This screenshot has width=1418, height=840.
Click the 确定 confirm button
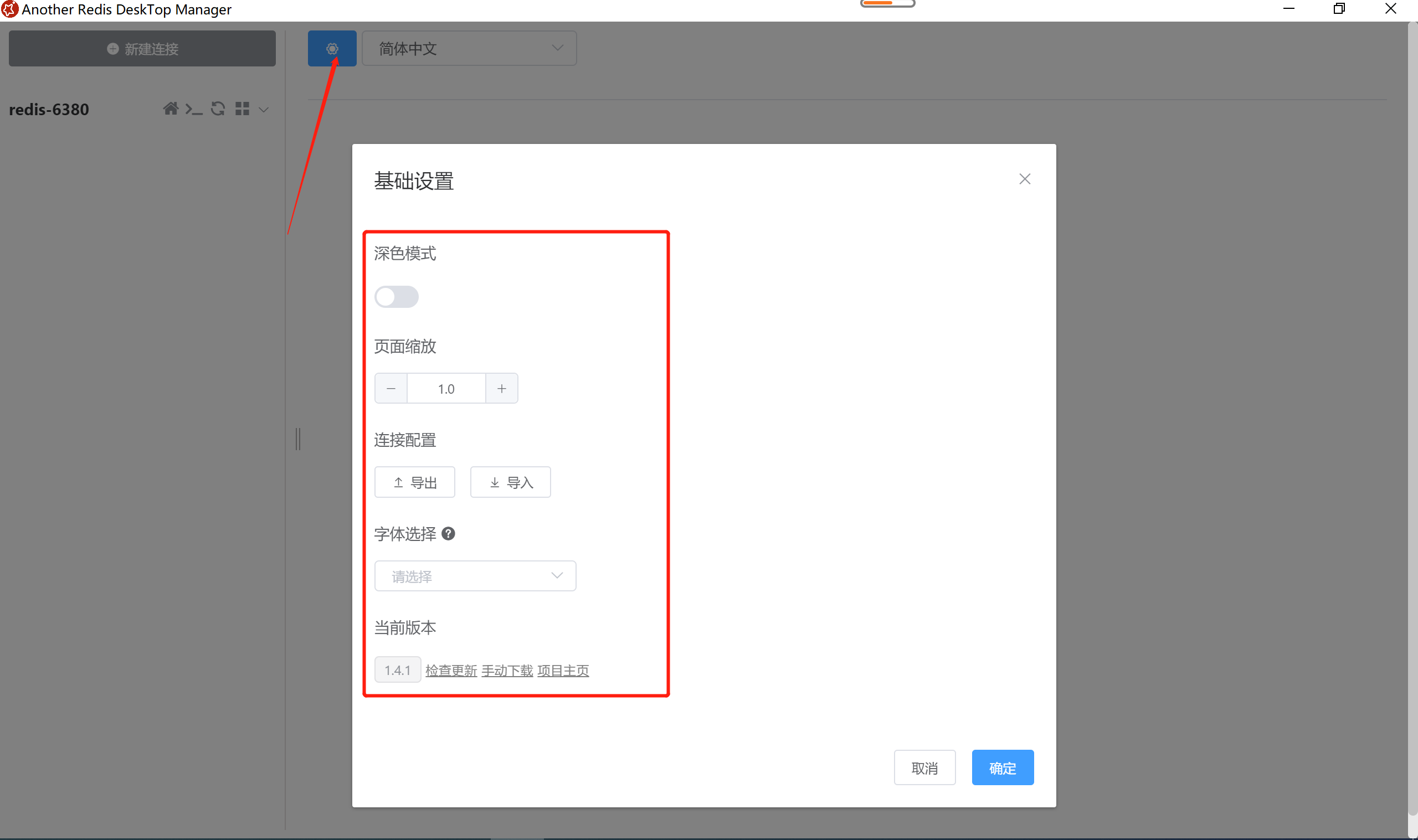(1003, 768)
